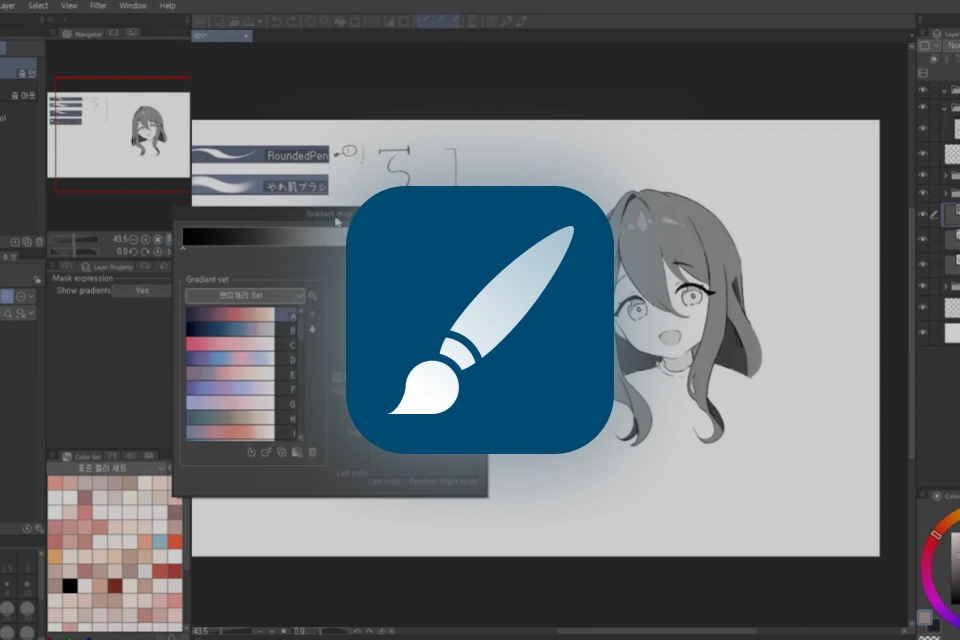Click Navigator rotate left icon

click(133, 251)
